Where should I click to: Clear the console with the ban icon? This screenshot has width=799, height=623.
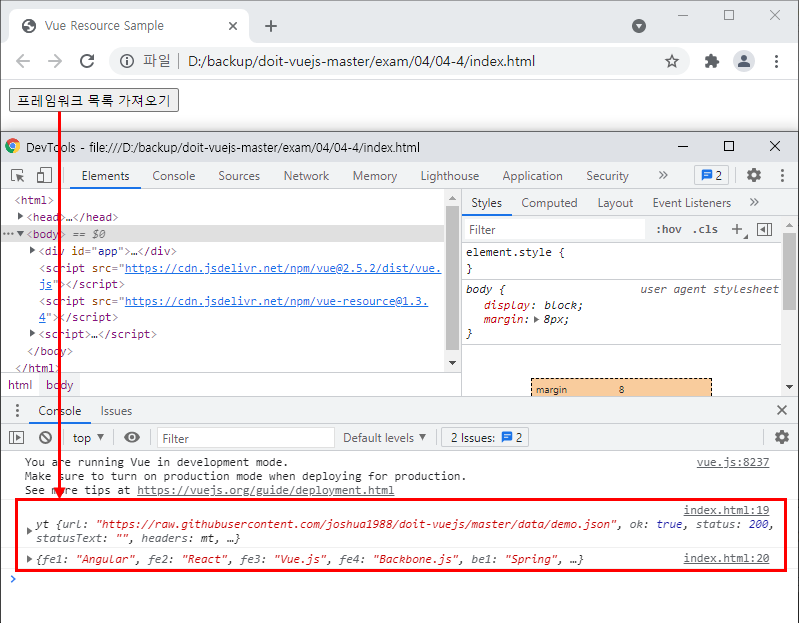(x=45, y=438)
